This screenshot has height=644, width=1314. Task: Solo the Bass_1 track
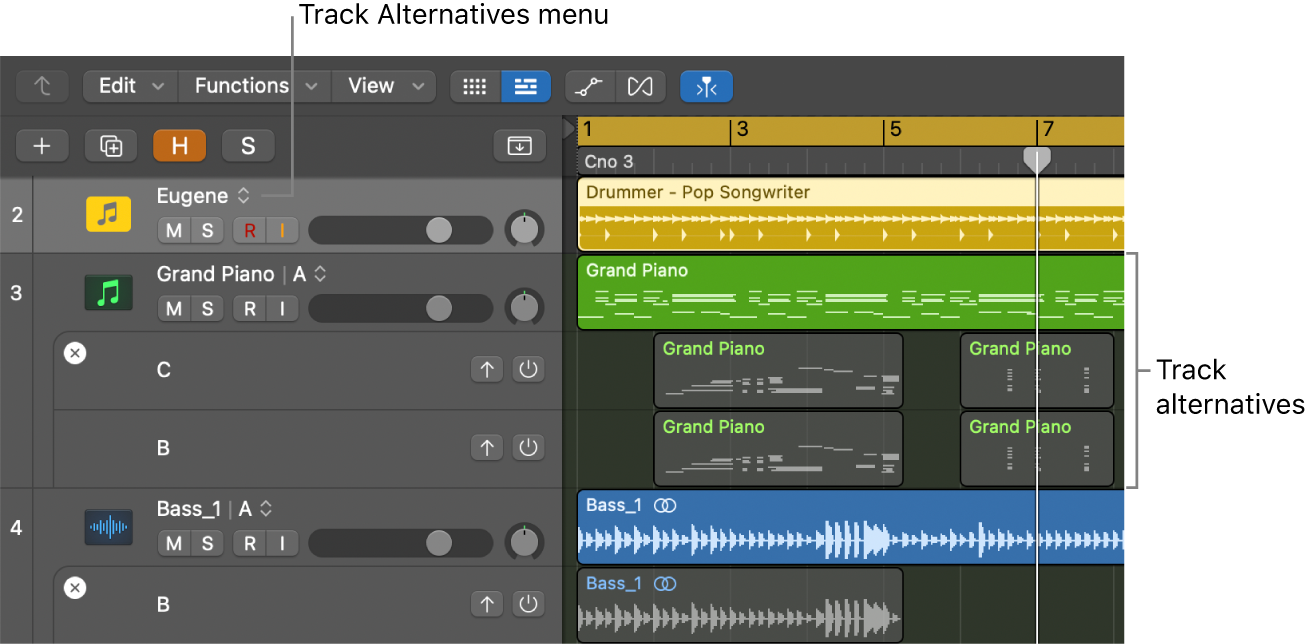[x=208, y=542]
